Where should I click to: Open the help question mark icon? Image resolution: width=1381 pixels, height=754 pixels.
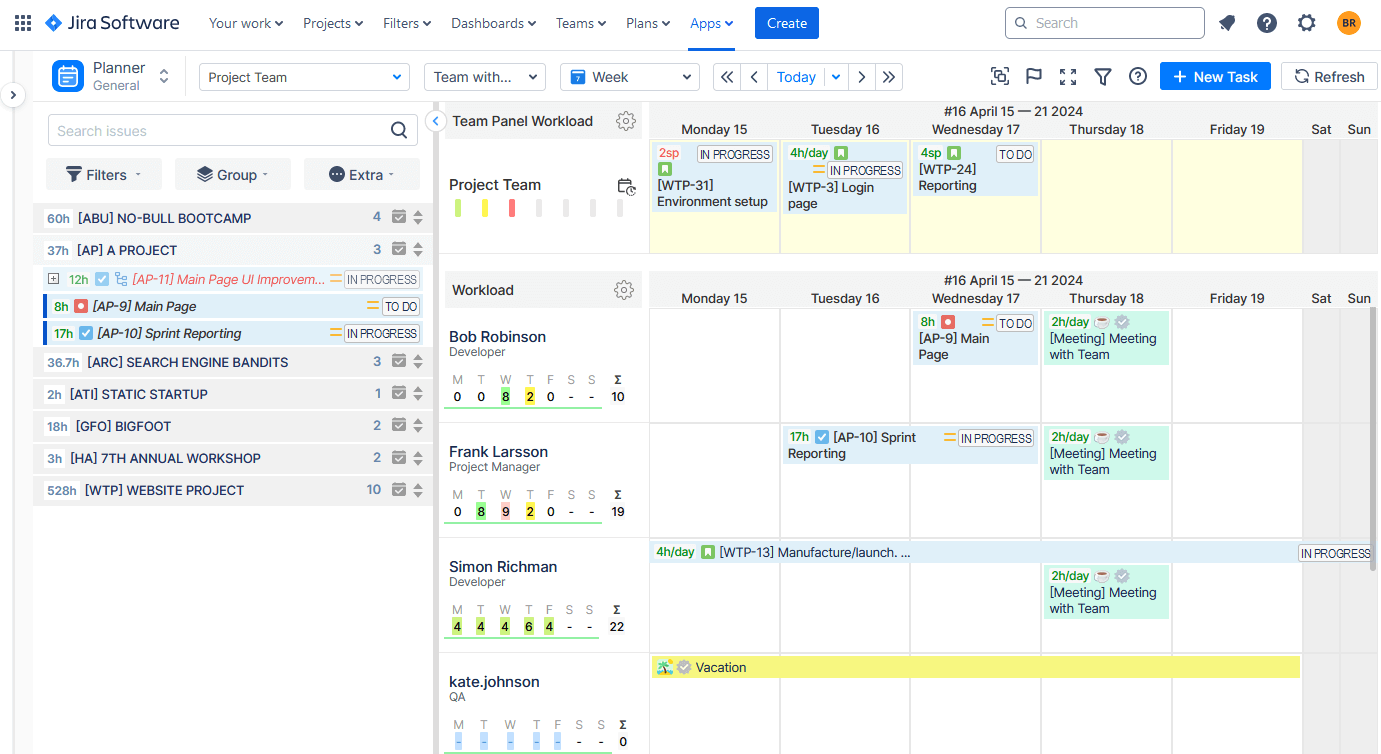(x=1267, y=23)
